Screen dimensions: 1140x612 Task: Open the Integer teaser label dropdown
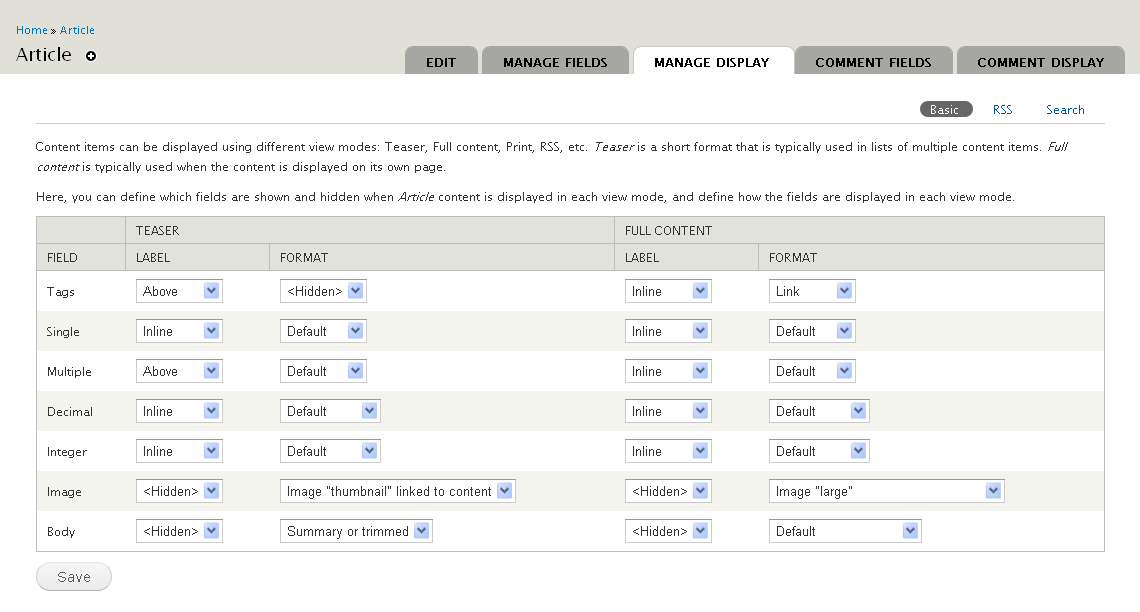179,450
